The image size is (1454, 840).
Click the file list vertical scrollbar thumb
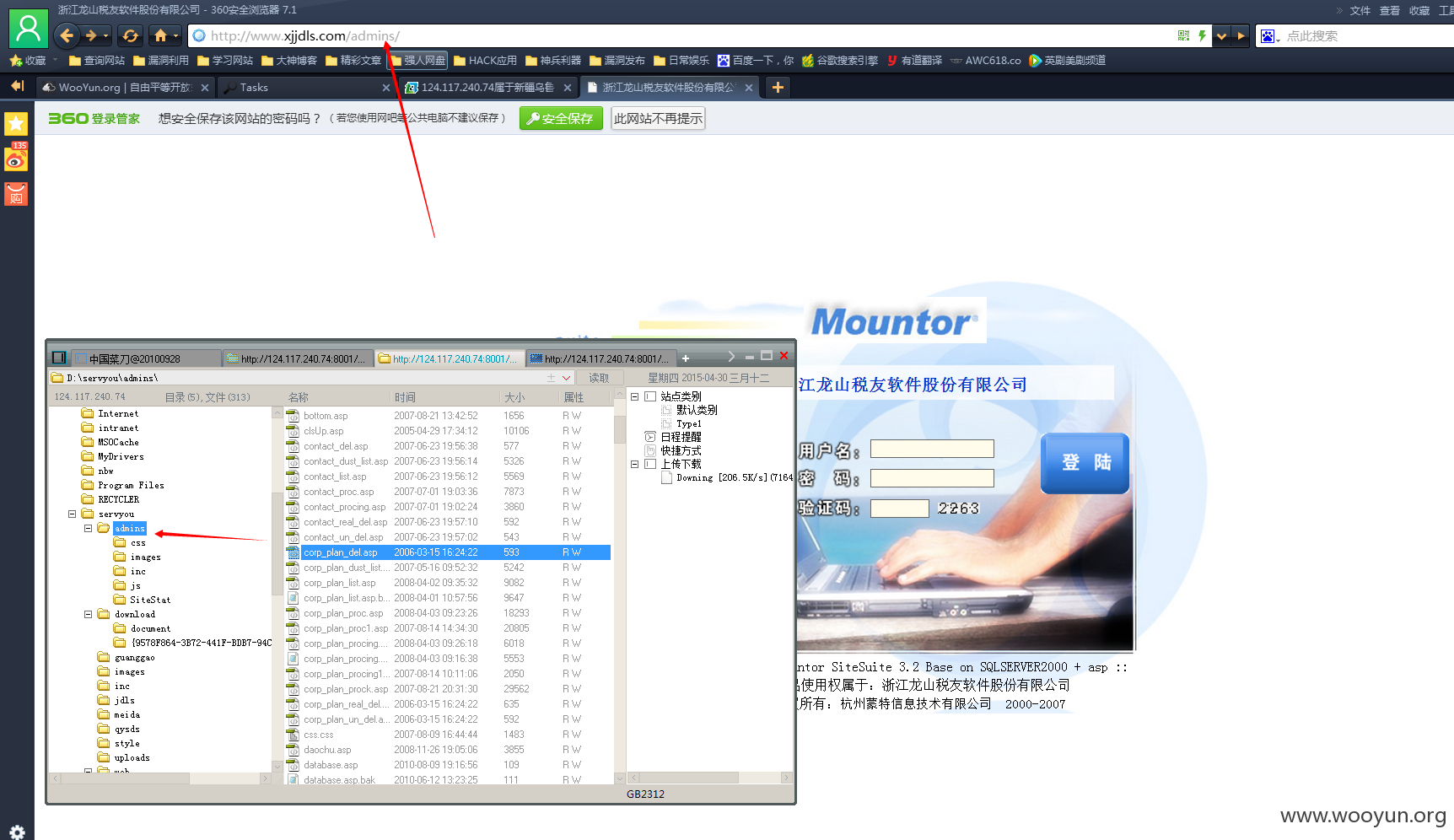click(620, 428)
